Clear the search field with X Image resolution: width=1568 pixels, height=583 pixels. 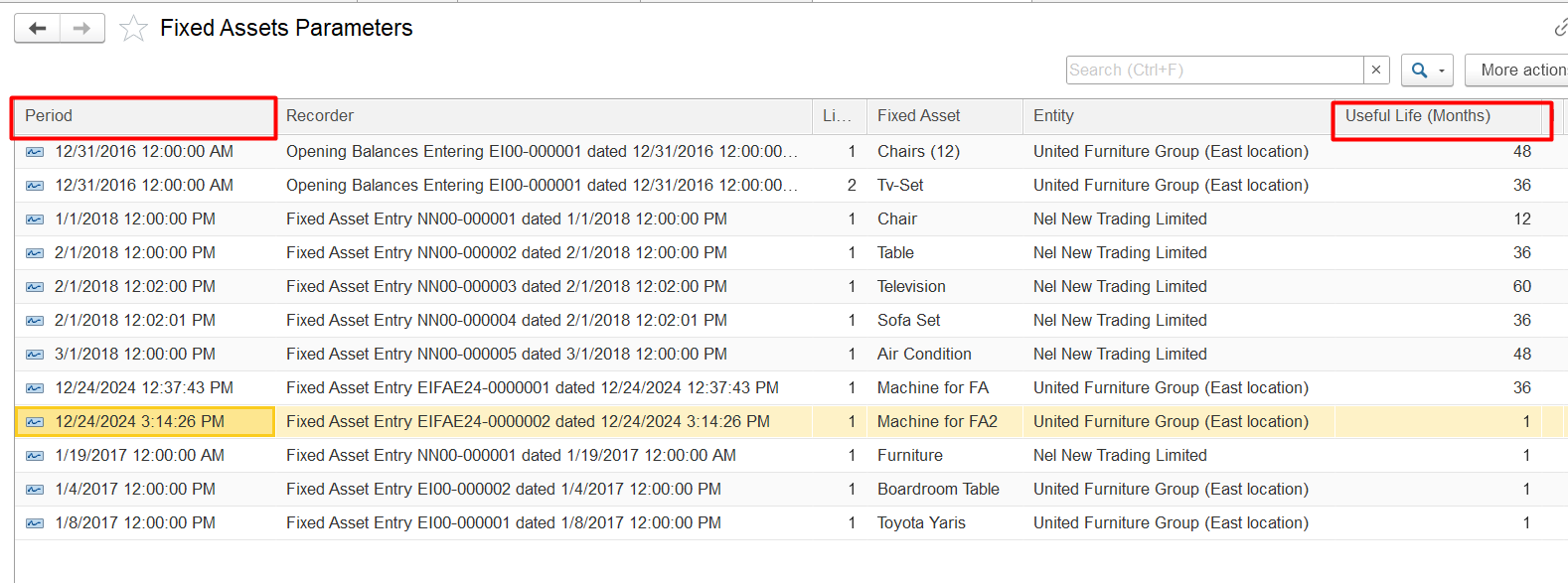[1375, 70]
